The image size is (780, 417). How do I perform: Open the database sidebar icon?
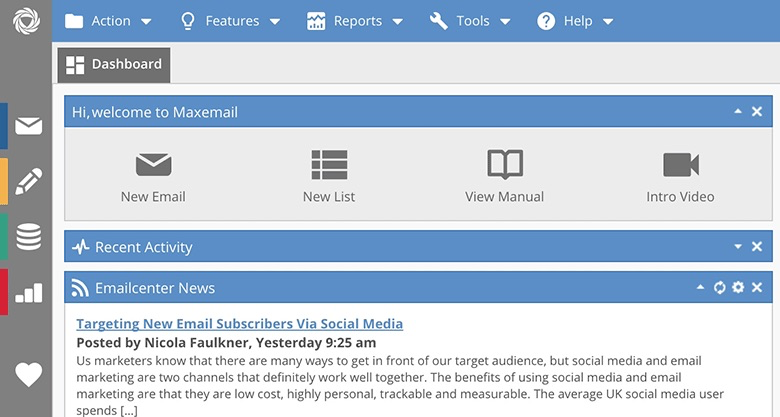(x=29, y=237)
